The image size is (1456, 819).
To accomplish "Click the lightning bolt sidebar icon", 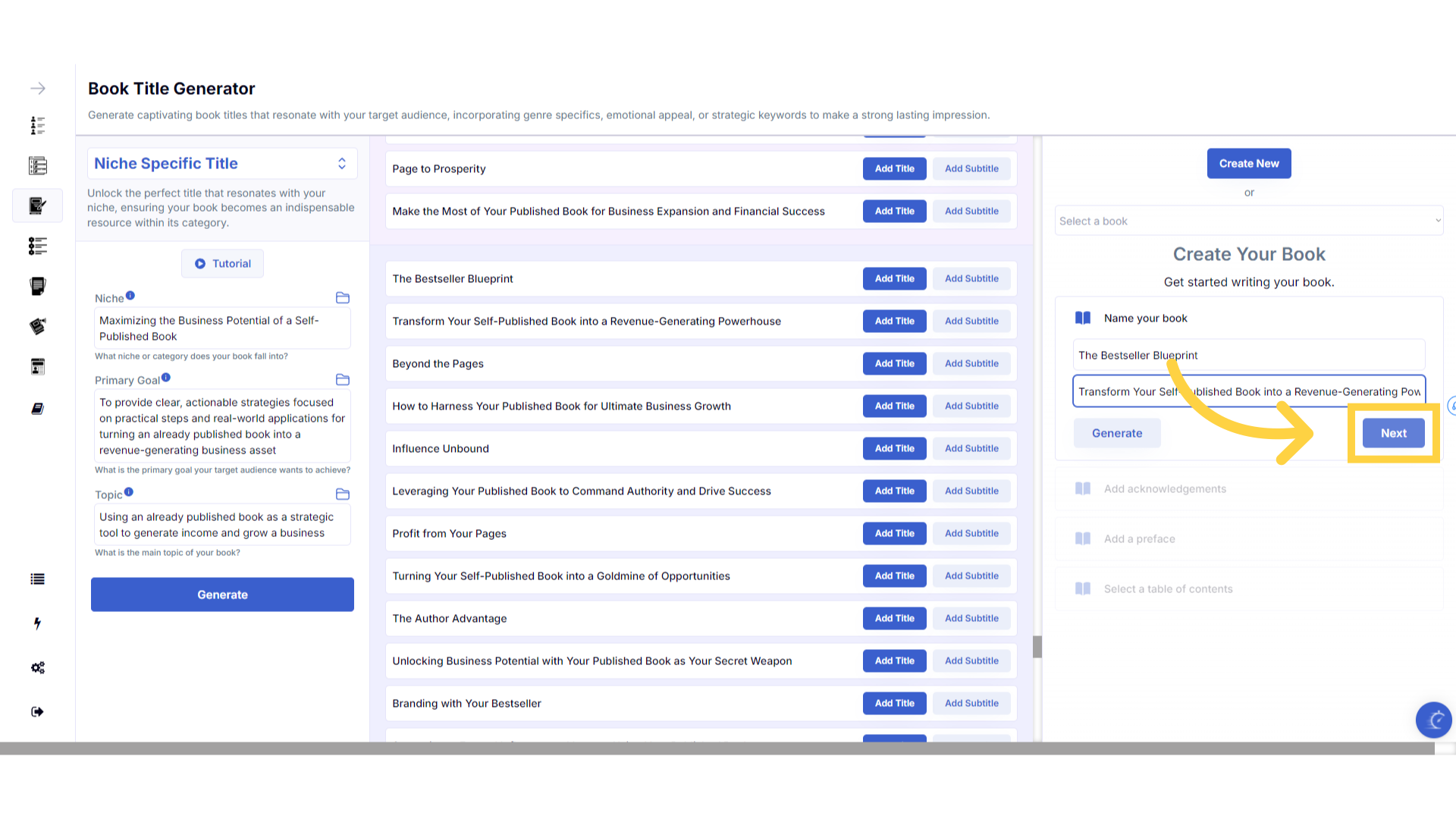I will (37, 623).
